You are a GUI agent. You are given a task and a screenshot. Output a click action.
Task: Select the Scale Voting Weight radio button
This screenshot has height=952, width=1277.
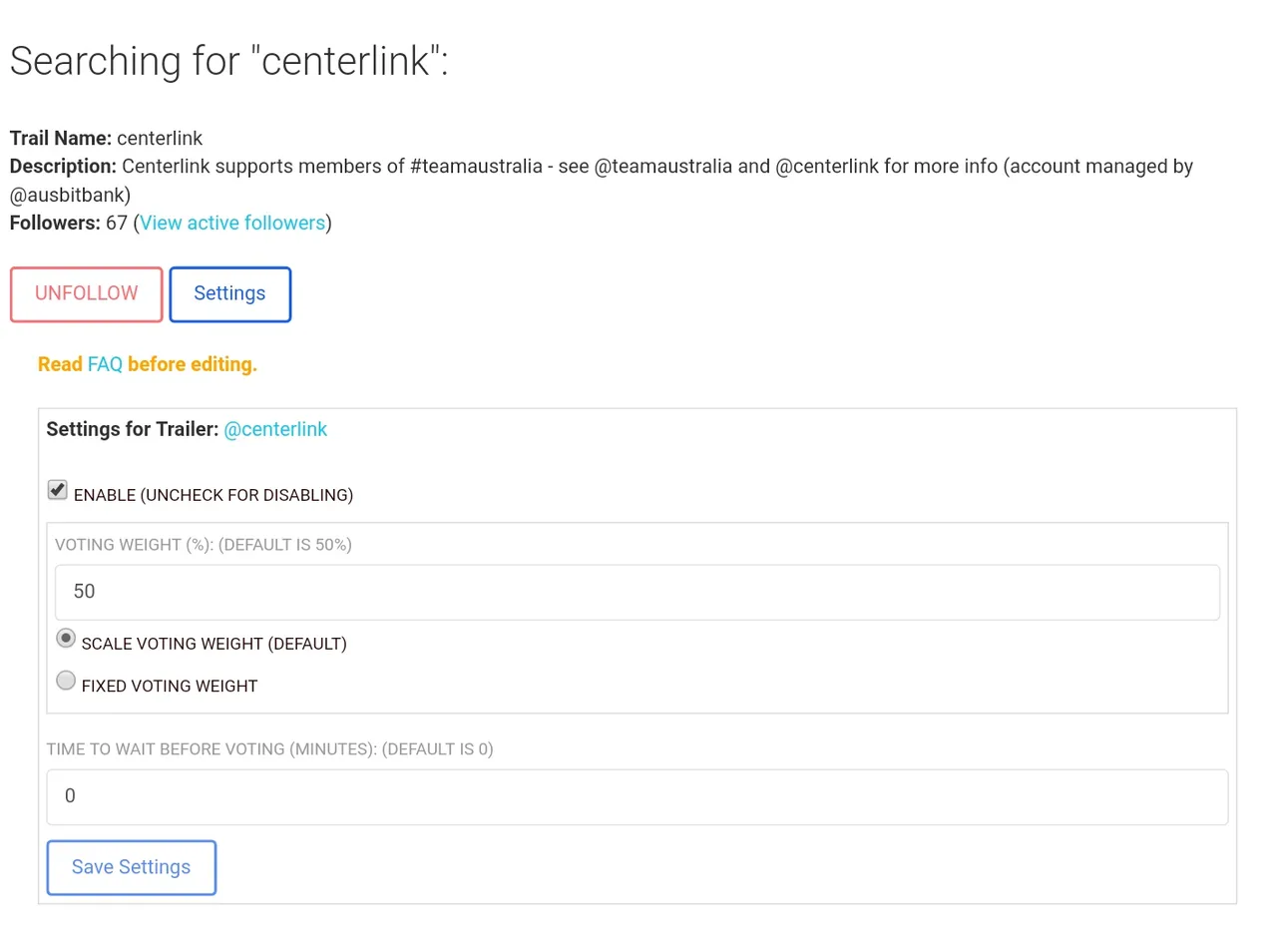click(x=66, y=638)
